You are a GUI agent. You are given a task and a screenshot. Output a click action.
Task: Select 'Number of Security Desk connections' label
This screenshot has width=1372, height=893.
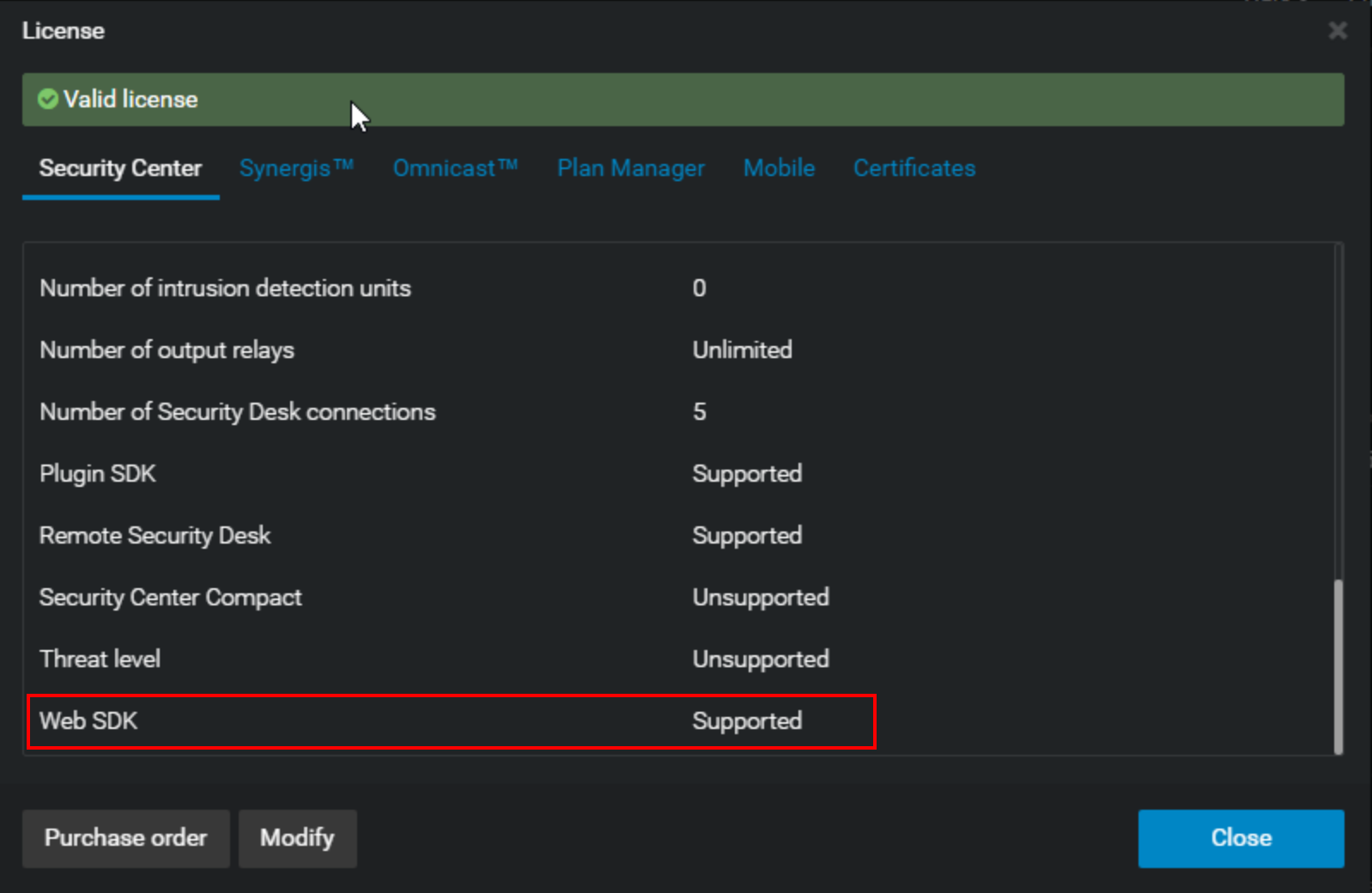click(x=238, y=412)
